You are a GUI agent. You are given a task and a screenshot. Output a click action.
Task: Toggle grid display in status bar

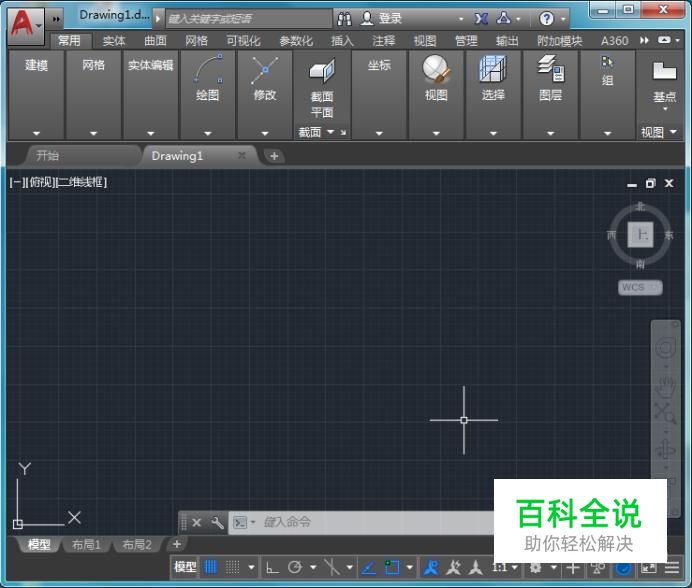(211, 567)
